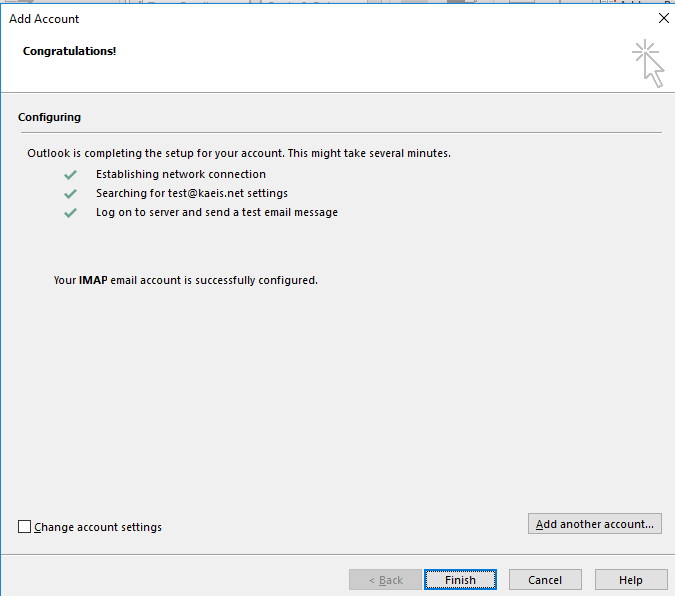Click checkmark beside Searching for test@kaeis.net settings

pos(70,193)
